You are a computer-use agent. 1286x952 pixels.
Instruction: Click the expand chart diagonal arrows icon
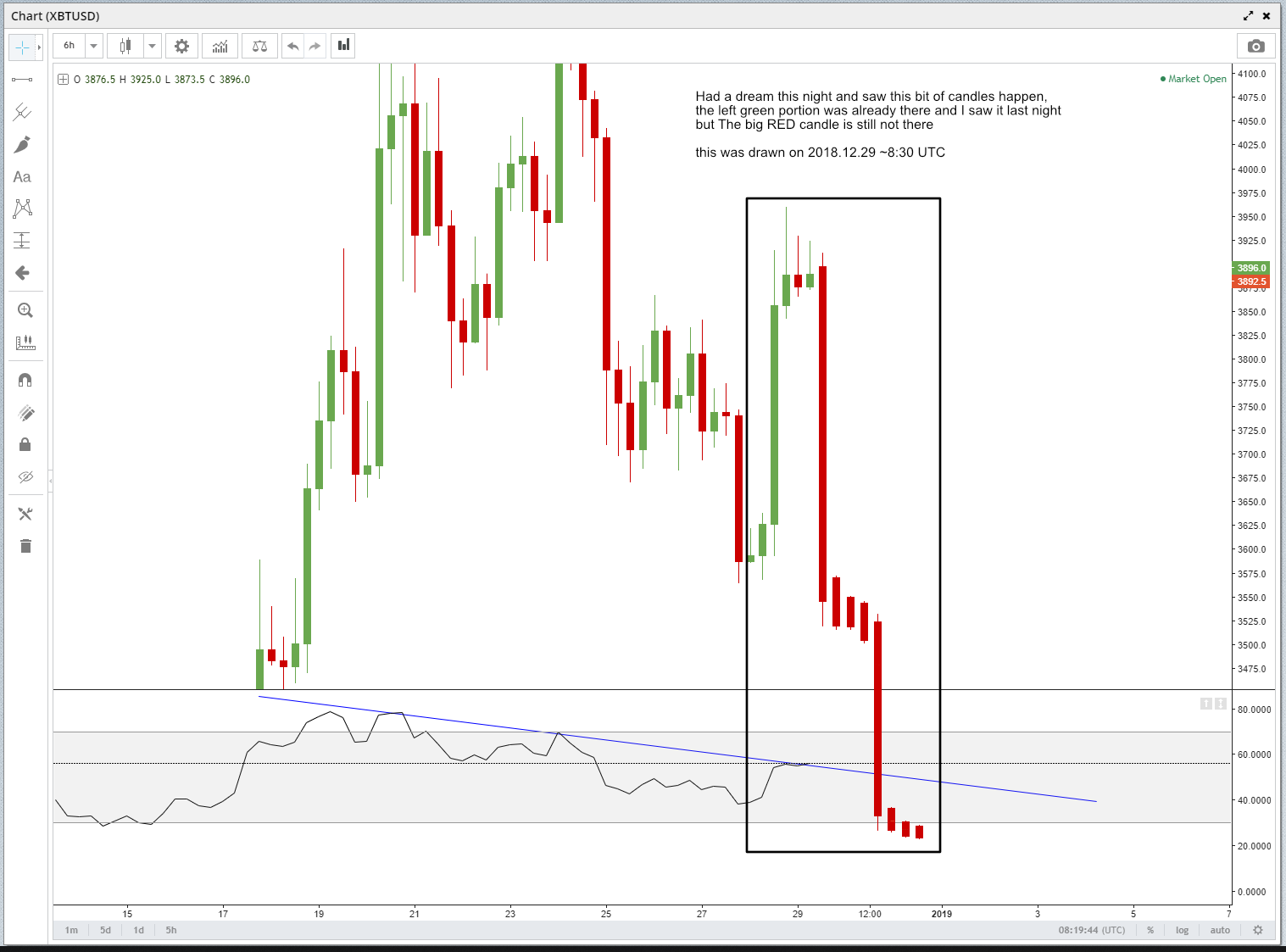click(x=1248, y=16)
